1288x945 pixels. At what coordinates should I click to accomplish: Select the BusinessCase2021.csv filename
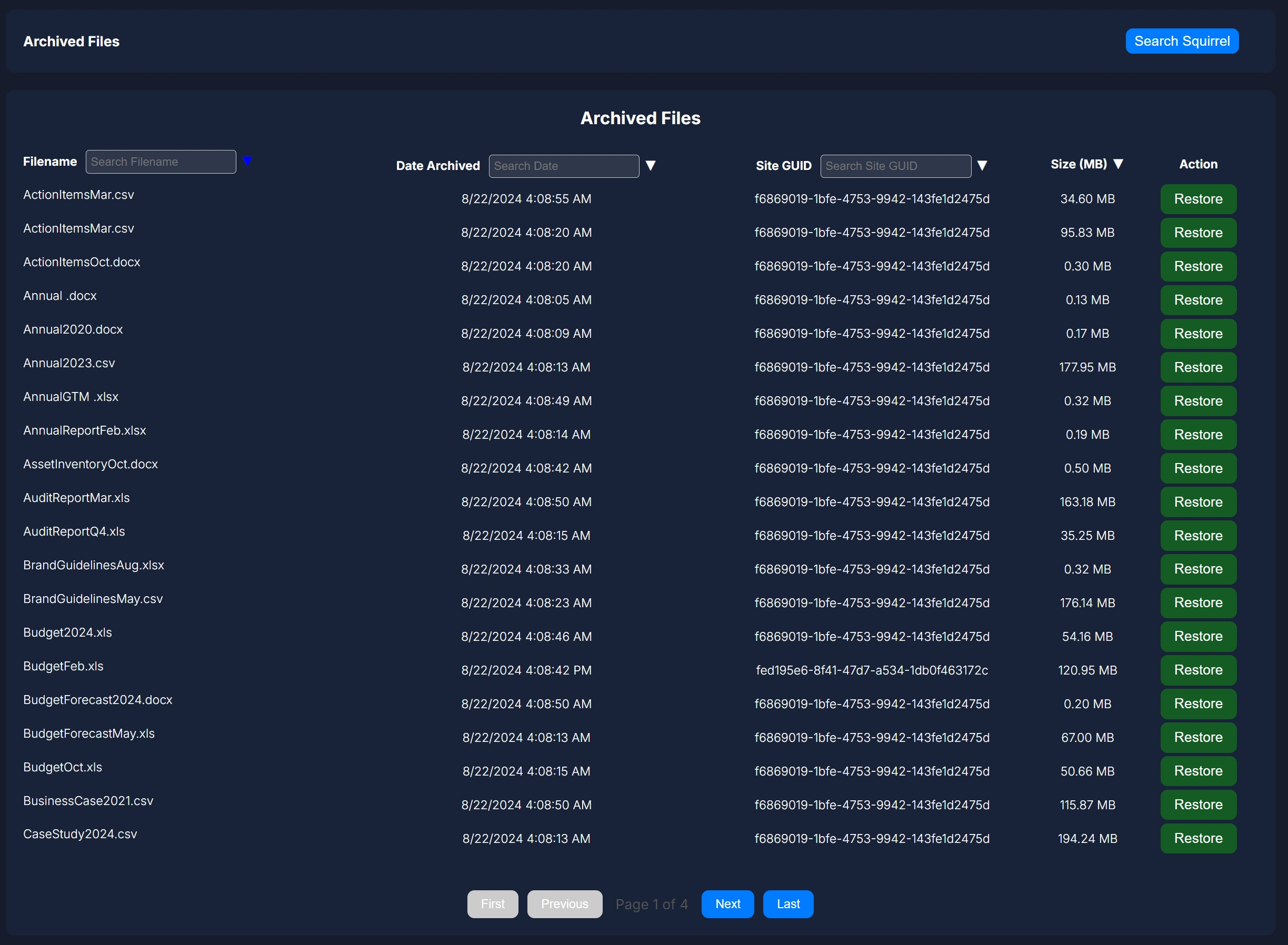[x=88, y=801]
